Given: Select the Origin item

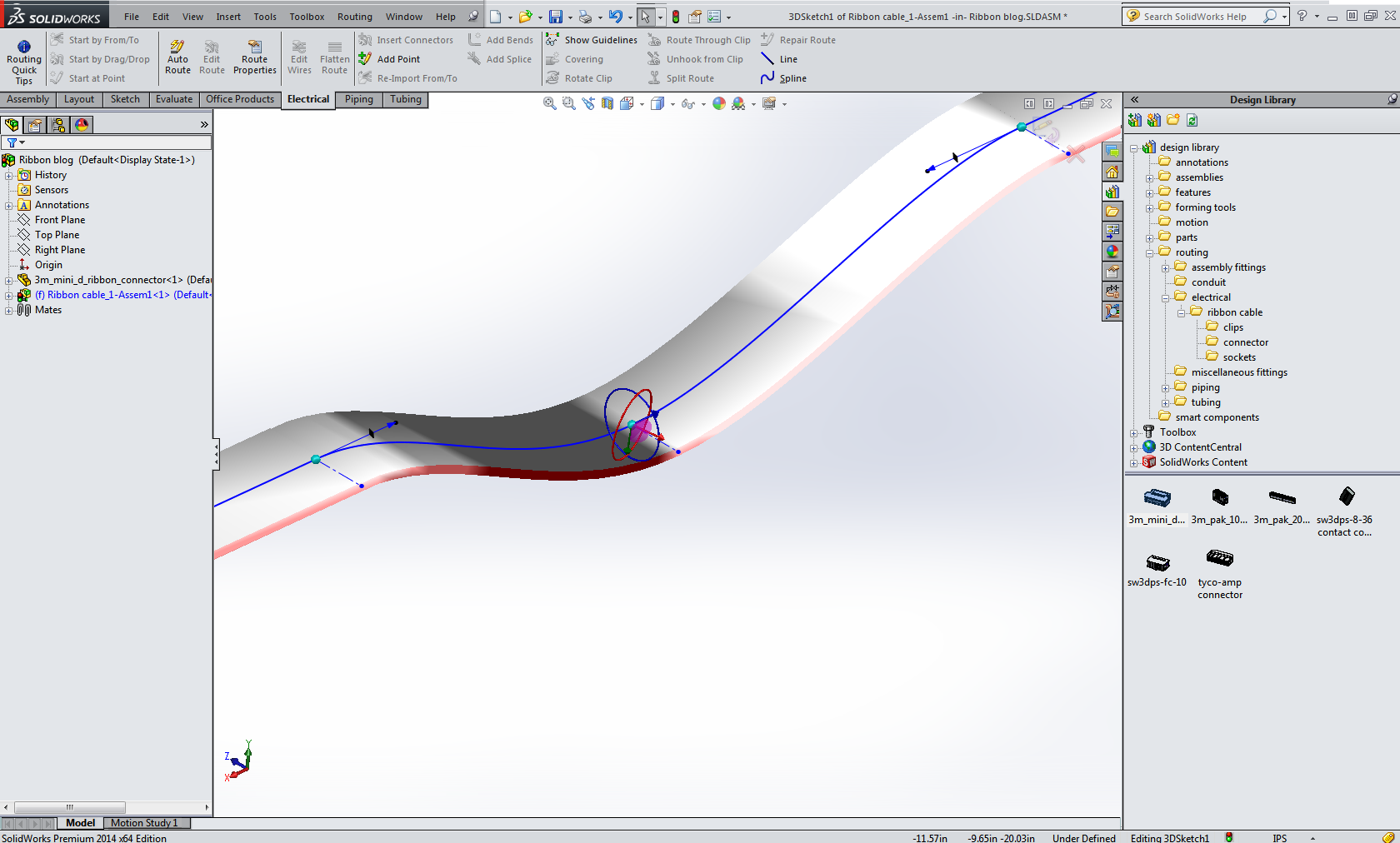Looking at the screenshot, I should (48, 265).
